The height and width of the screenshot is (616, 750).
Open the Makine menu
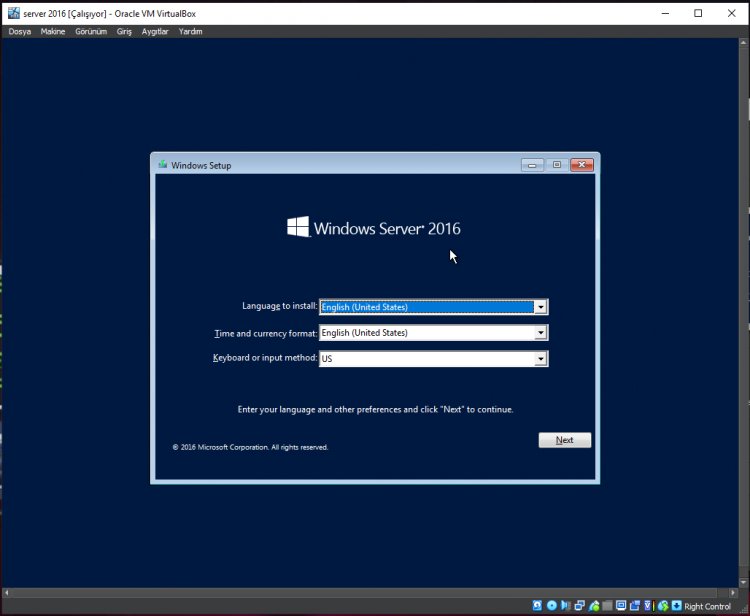pyautogui.click(x=53, y=32)
